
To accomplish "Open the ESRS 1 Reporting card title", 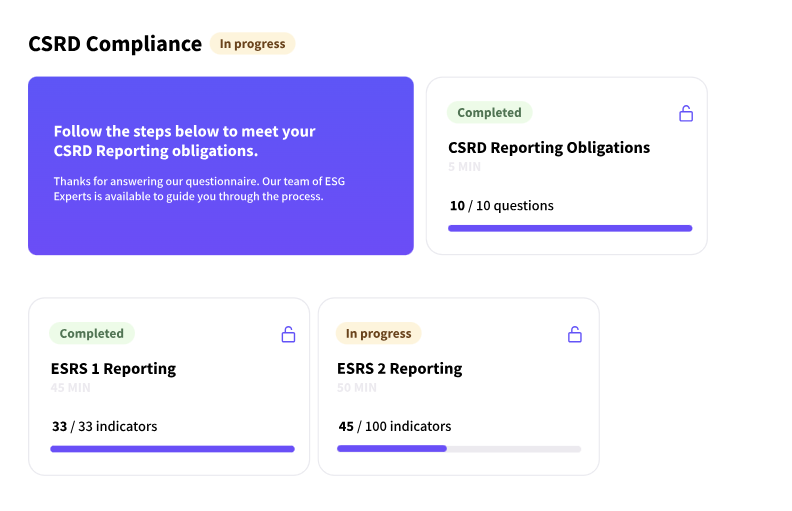I will point(114,369).
